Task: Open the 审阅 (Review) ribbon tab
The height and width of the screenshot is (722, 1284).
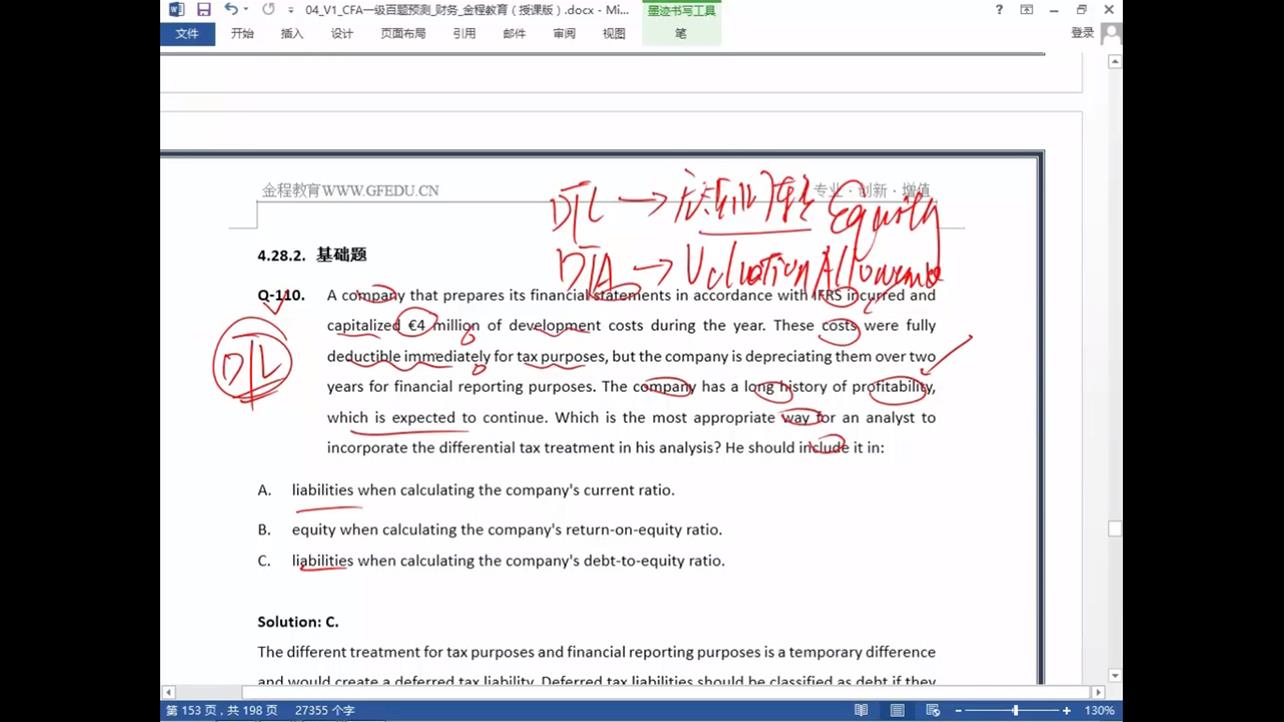Action: coord(564,33)
